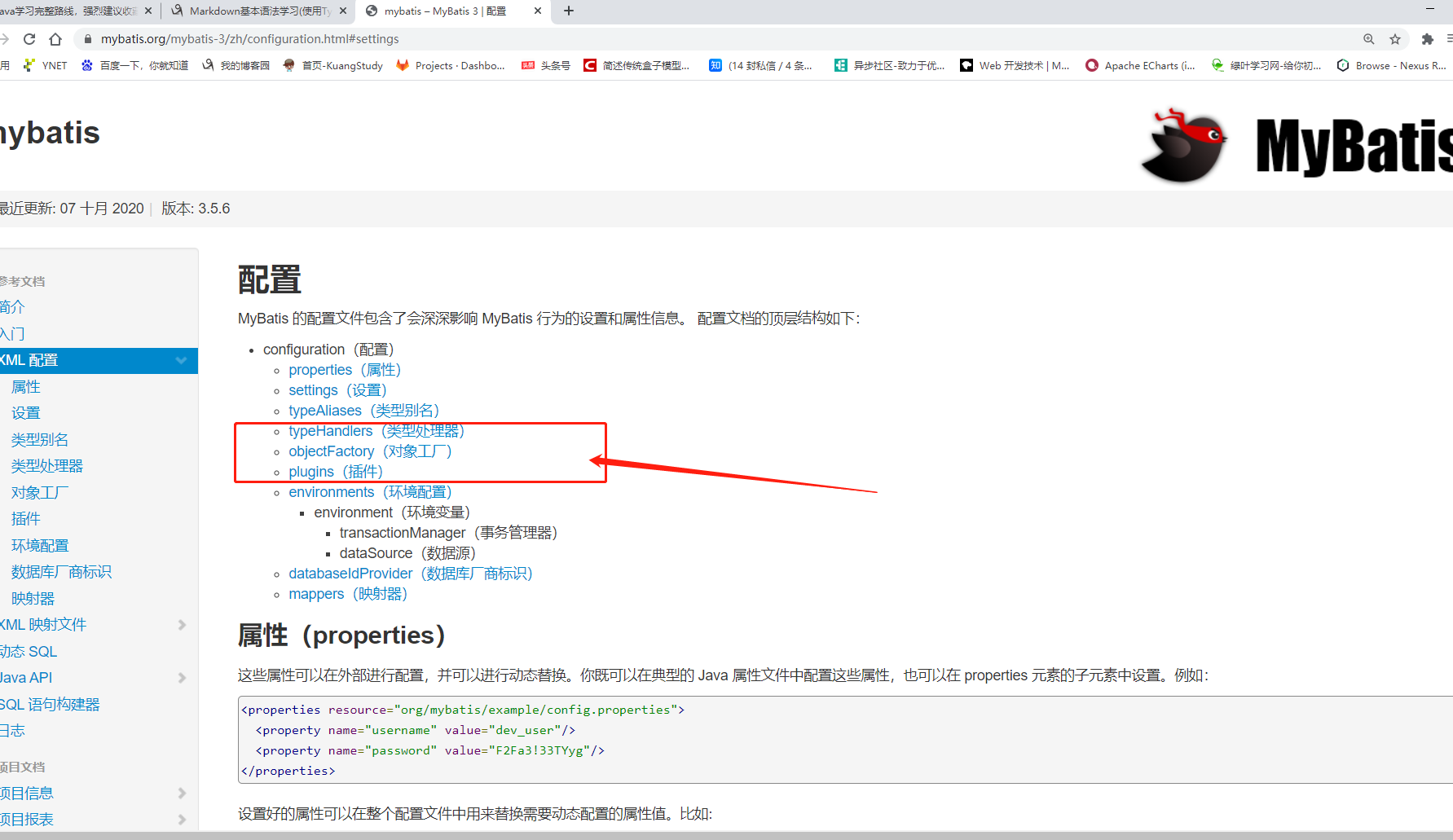Open the 我的博客园 bookmark

coord(236,65)
